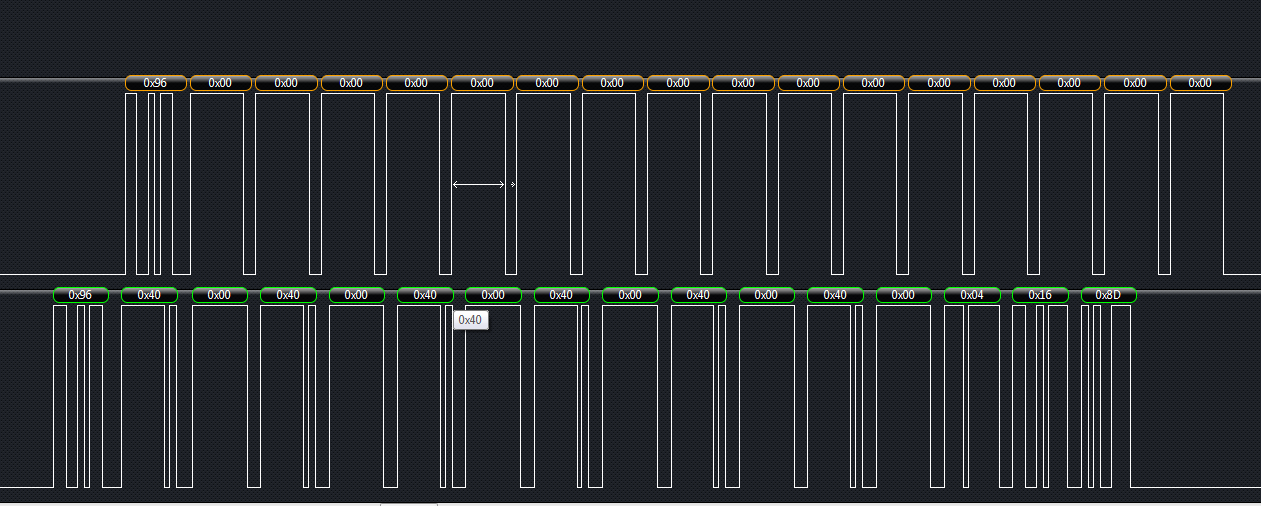Select the orange 0x96 label in the top channel
The width and height of the screenshot is (1261, 506).
156,83
